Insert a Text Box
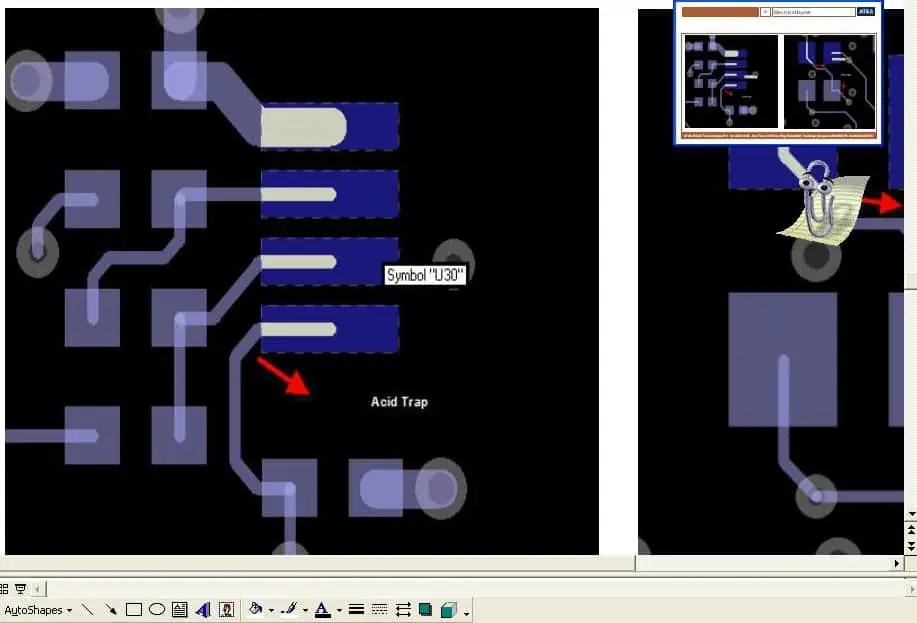Image resolution: width=917 pixels, height=623 pixels. pos(180,610)
